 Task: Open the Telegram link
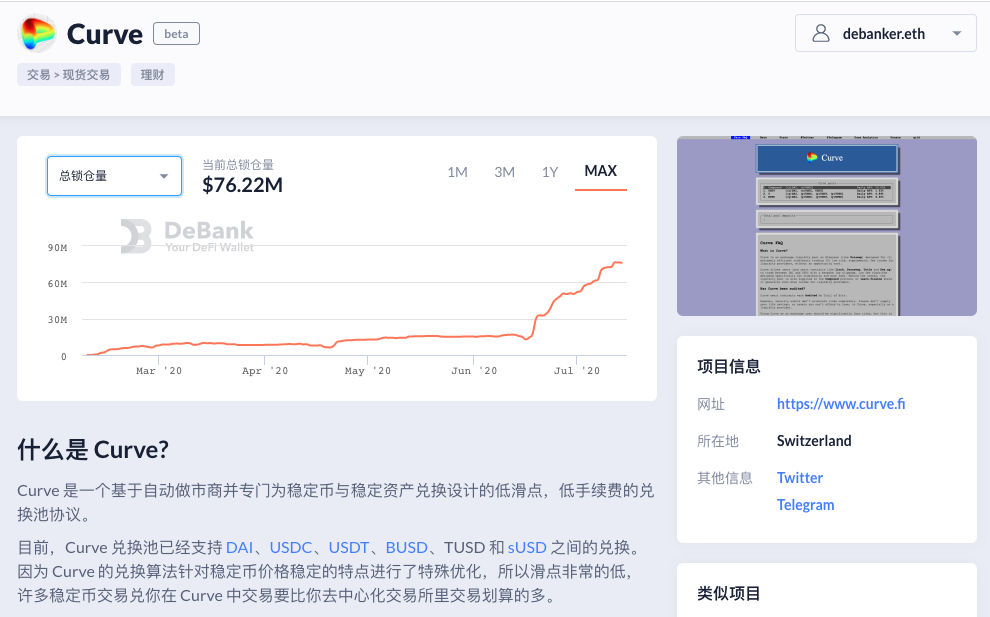point(805,505)
